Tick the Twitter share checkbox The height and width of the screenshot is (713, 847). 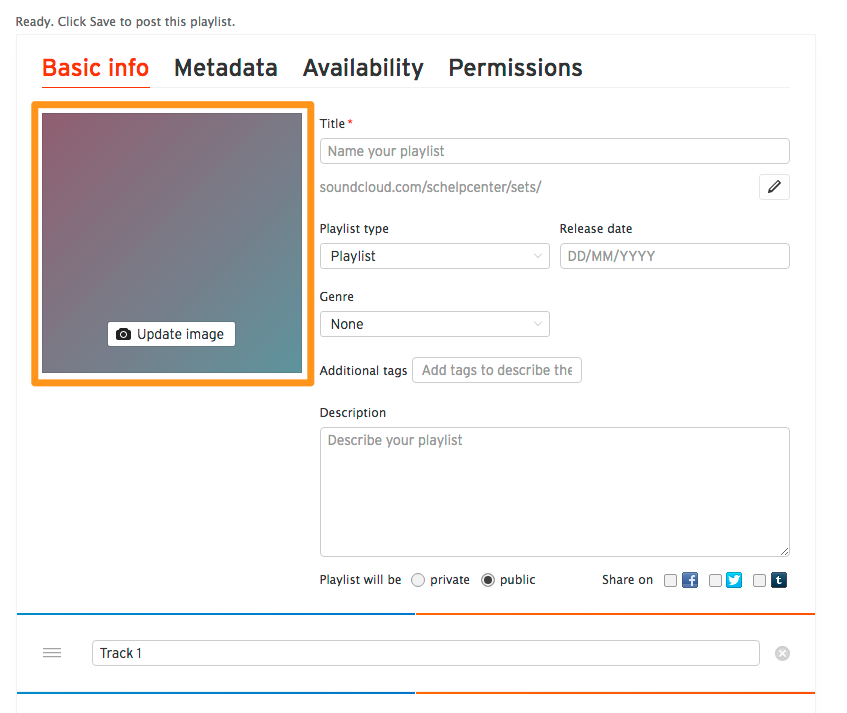(715, 581)
